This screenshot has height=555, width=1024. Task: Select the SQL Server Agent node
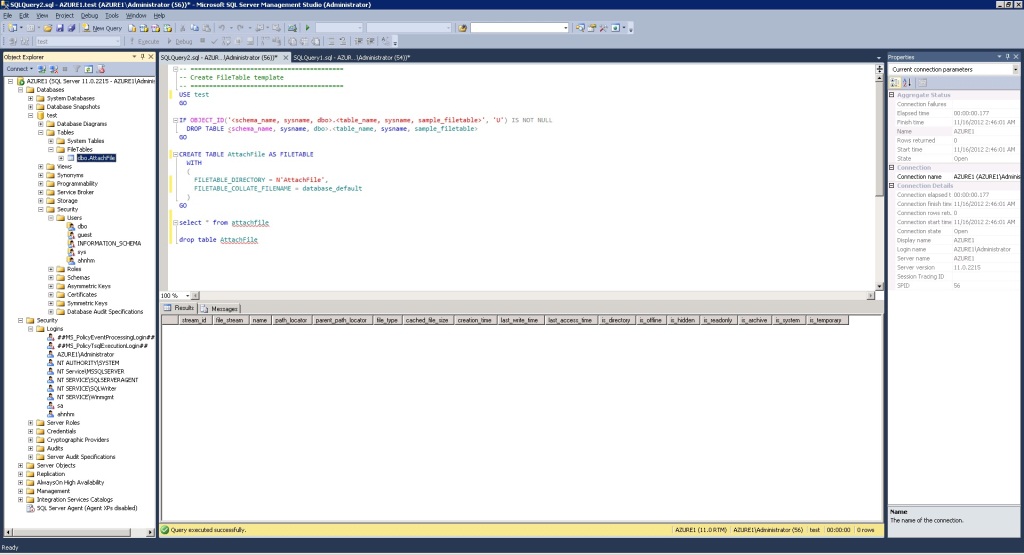86,508
